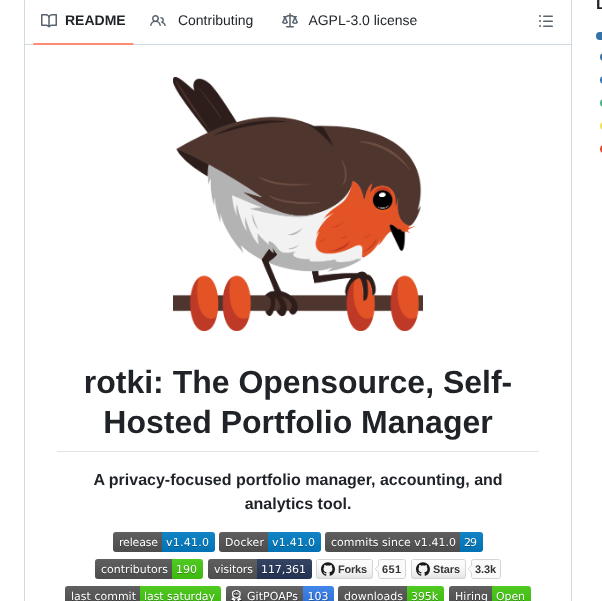Image resolution: width=602 pixels, height=601 pixels.
Task: Click the 3.3k stars count
Action: (x=485, y=569)
